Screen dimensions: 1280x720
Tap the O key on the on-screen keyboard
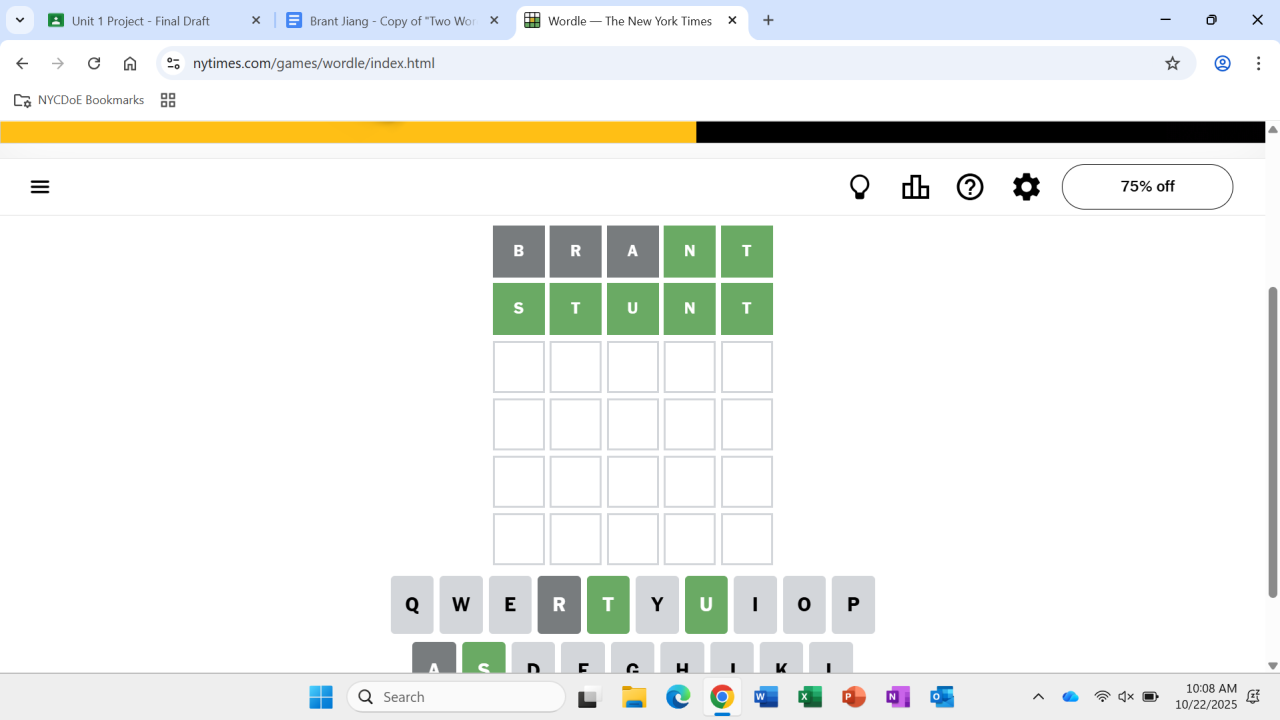[x=804, y=605]
